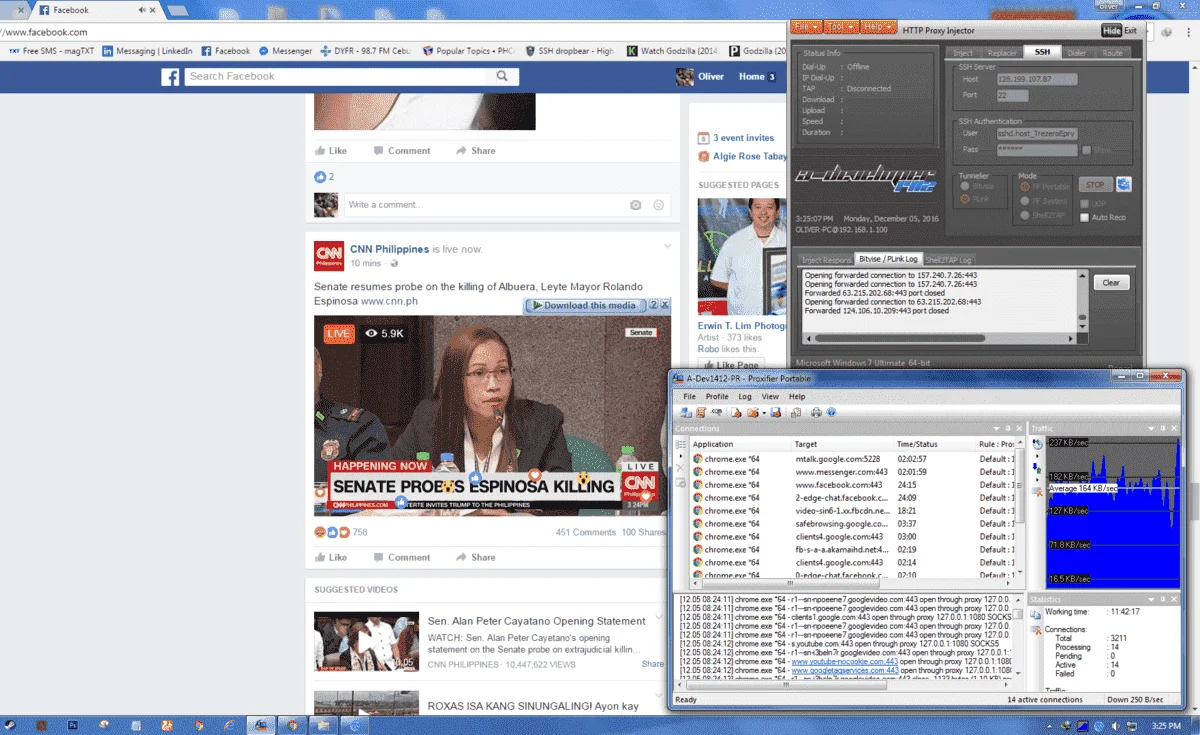This screenshot has height=735, width=1200.
Task: Click the Clear log button
Action: (1111, 283)
